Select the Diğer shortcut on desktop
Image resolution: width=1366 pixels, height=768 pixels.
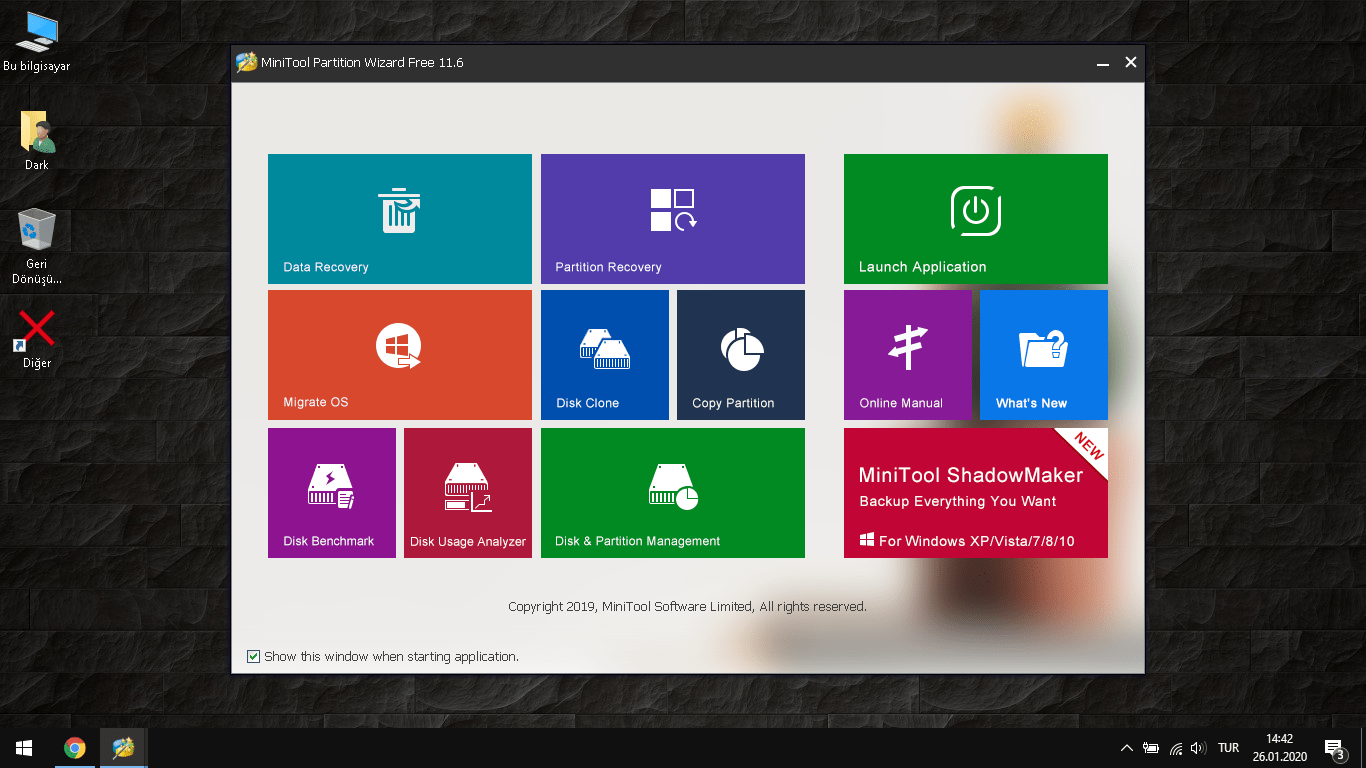pyautogui.click(x=37, y=339)
